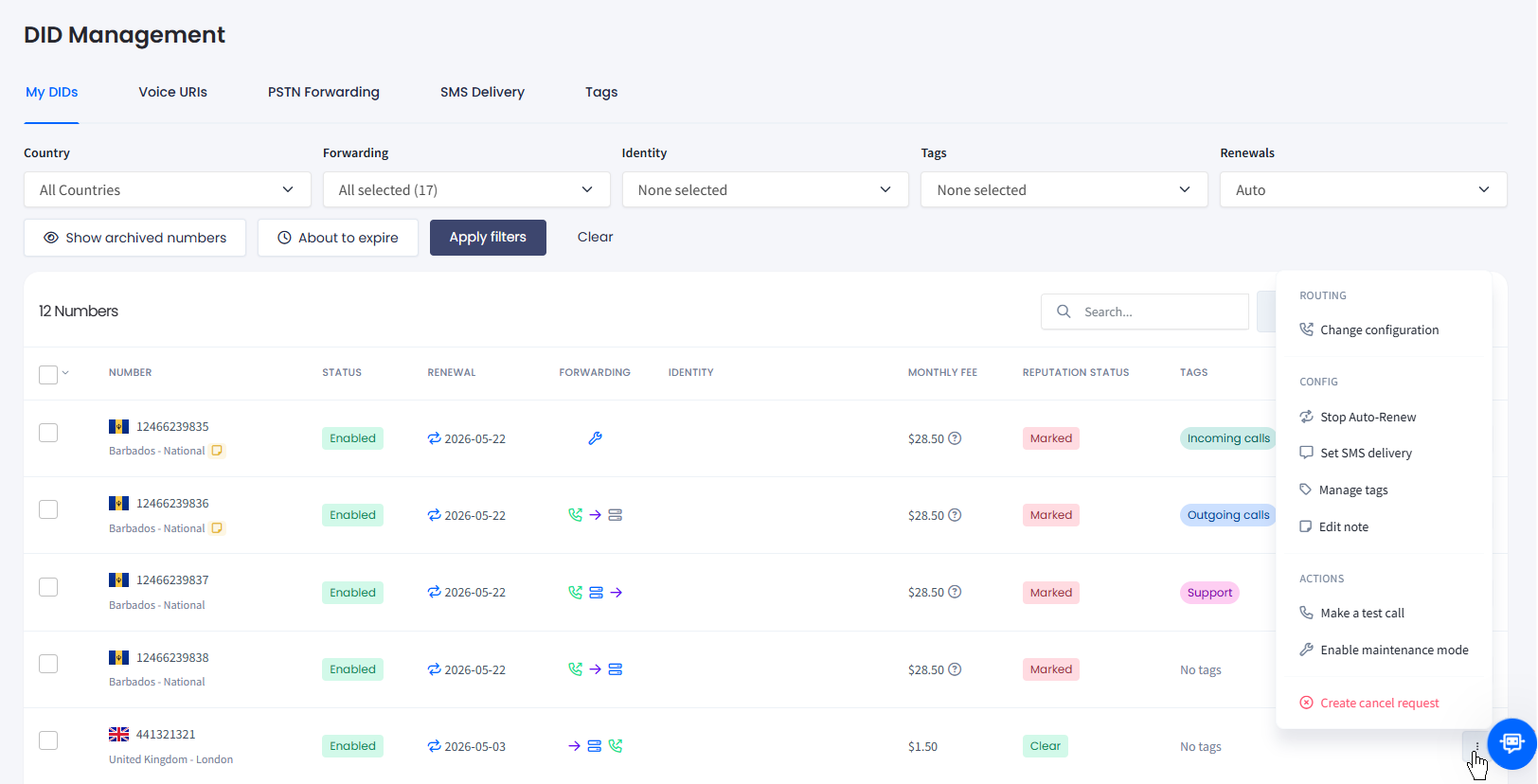Screen dimensions: 1538x784
Task: Click forwarding icons for 12466239838
Action: (x=595, y=669)
